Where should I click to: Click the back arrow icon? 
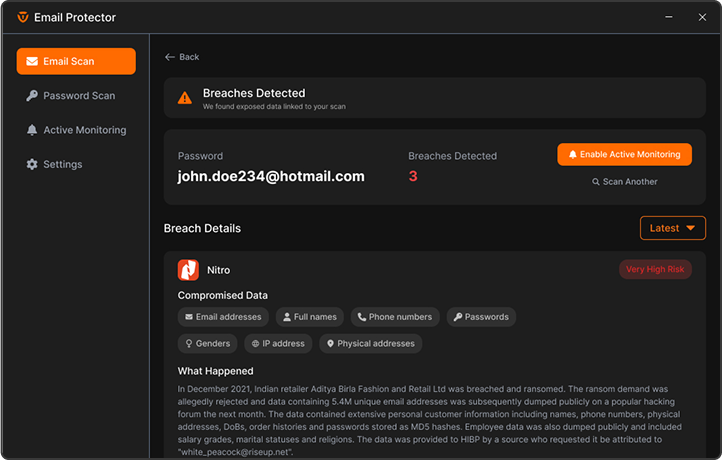pos(170,57)
